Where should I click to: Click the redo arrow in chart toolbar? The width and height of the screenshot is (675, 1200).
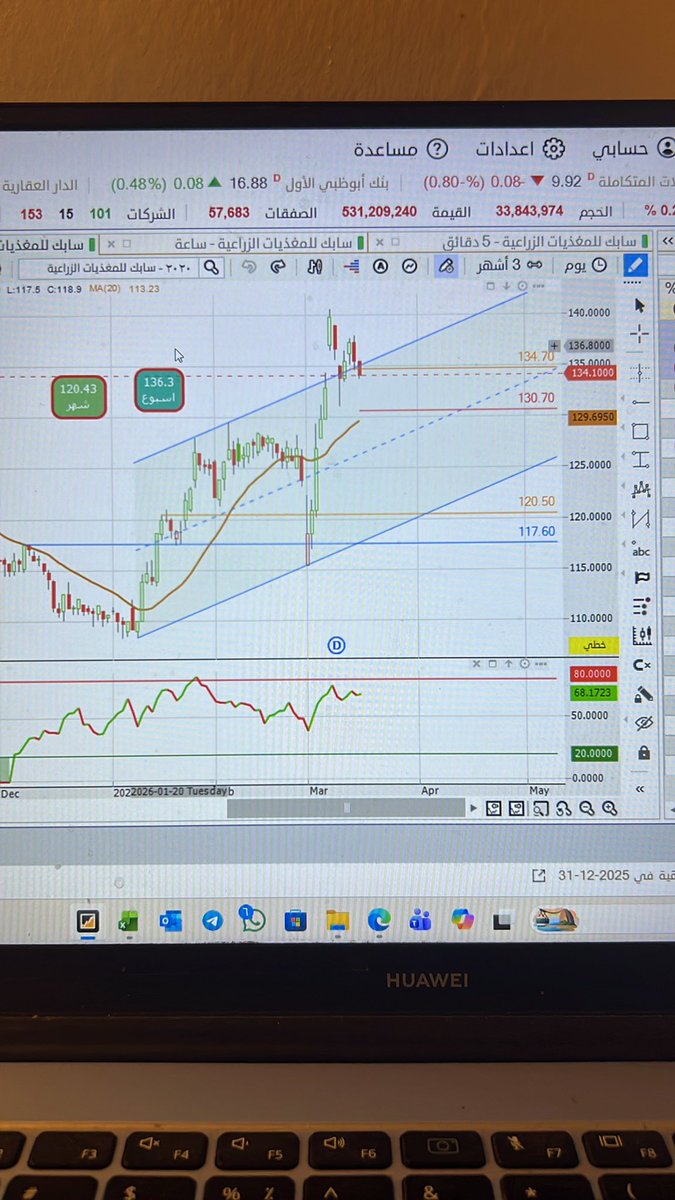(279, 267)
